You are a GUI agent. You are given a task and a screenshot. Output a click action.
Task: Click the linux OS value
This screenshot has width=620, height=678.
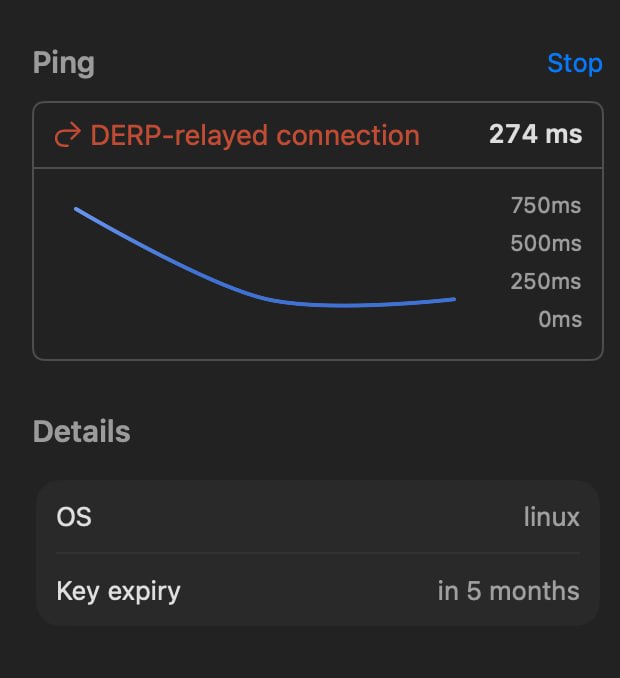tap(551, 516)
